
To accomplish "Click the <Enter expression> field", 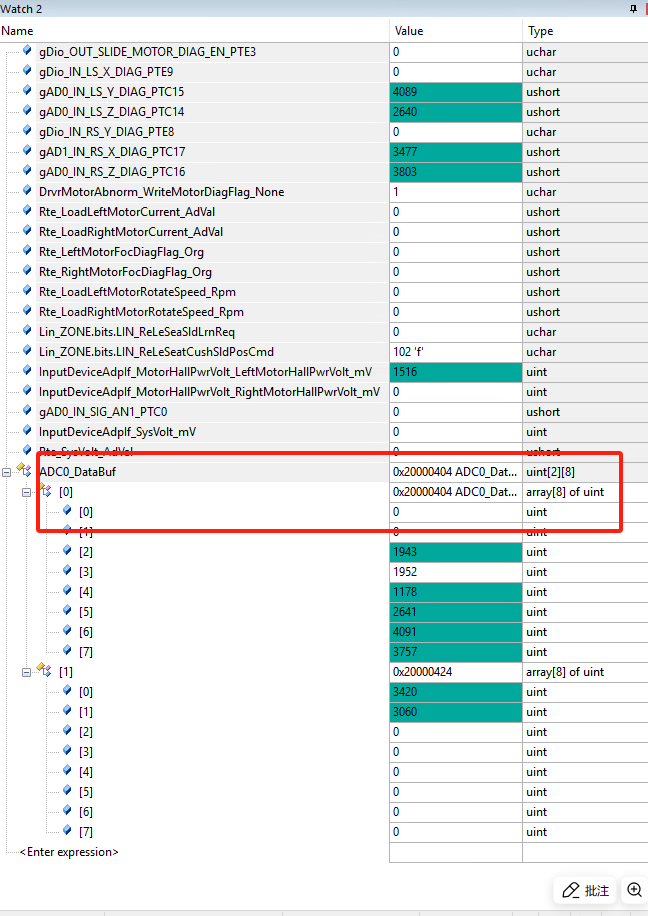I will click(x=69, y=852).
